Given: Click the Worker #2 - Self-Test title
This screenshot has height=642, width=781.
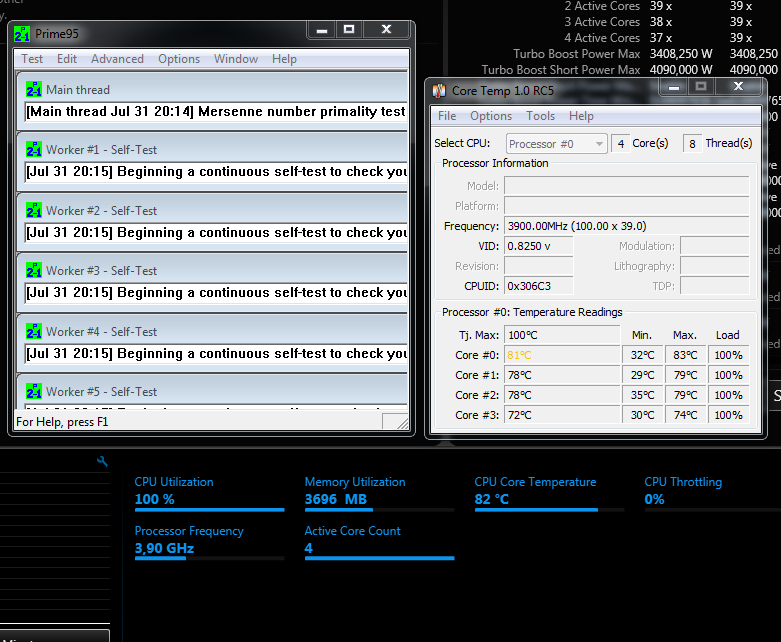Looking at the screenshot, I should tap(102, 211).
